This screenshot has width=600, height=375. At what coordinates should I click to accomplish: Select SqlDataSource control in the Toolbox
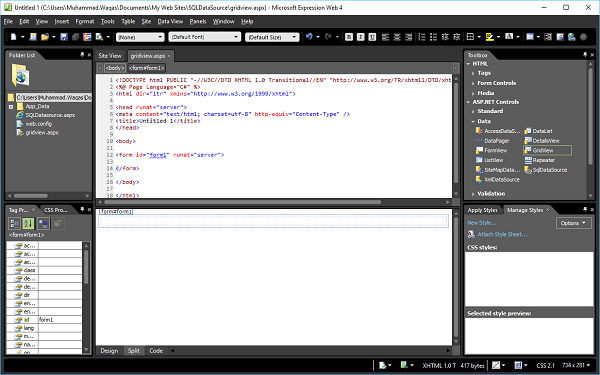pos(546,170)
